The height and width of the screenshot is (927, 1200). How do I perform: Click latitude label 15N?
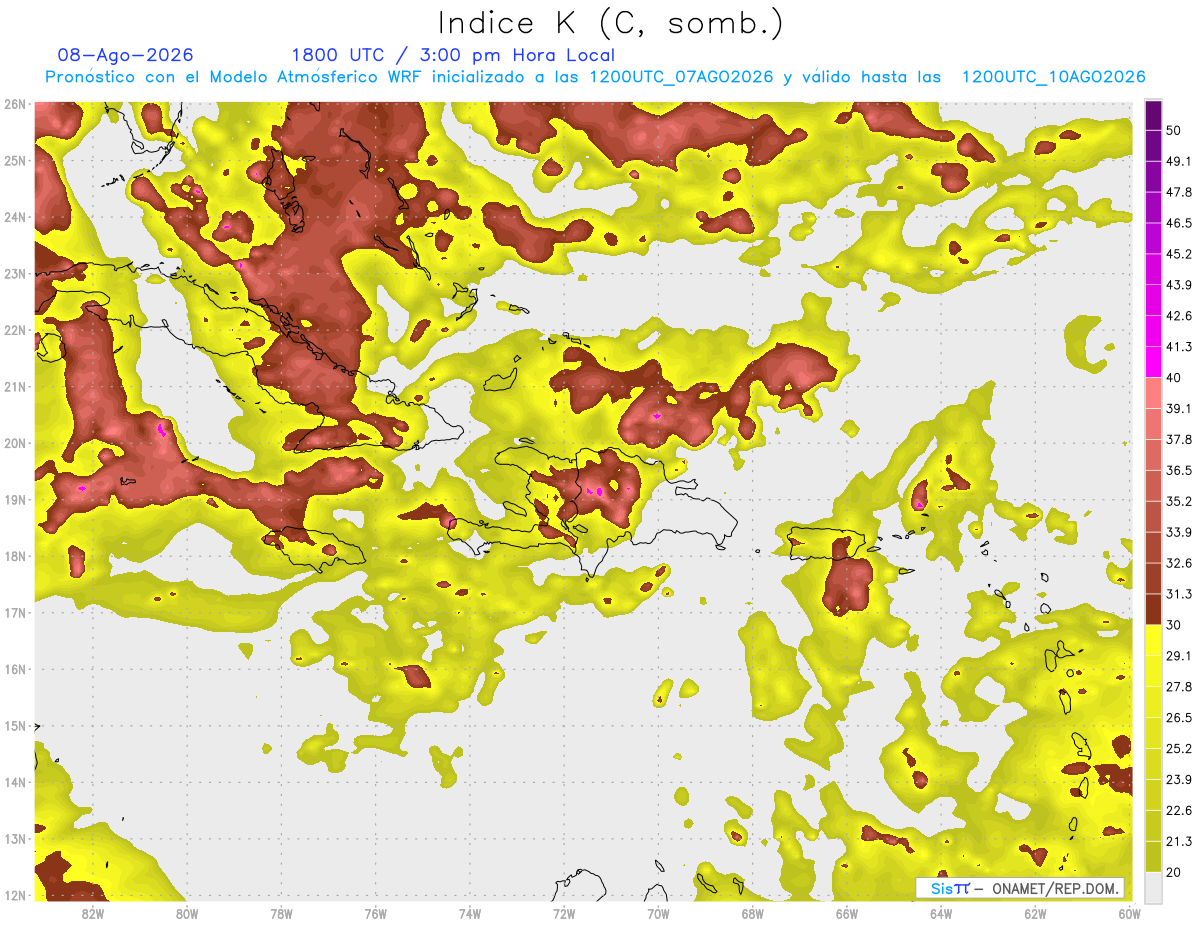(x=14, y=726)
